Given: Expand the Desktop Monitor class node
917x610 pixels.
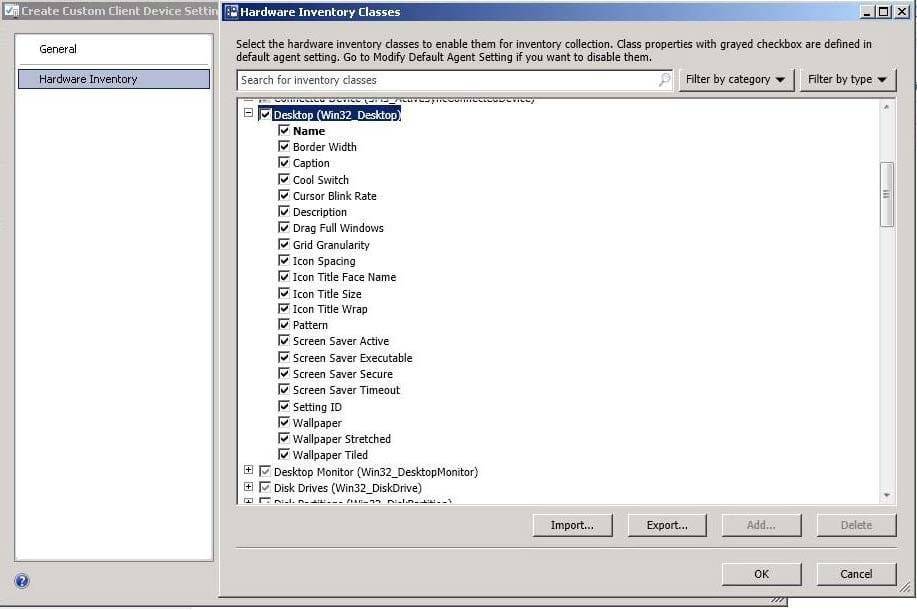Looking at the screenshot, I should [249, 471].
